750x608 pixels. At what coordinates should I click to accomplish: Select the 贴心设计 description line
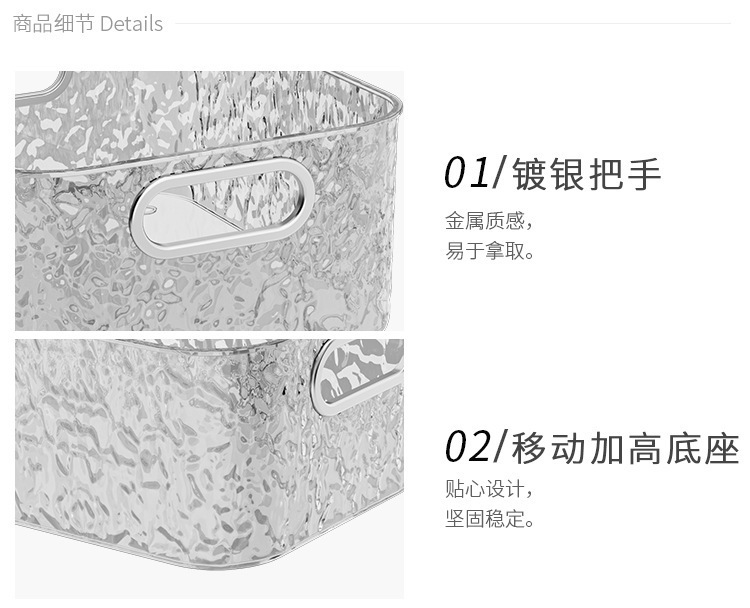click(x=488, y=489)
